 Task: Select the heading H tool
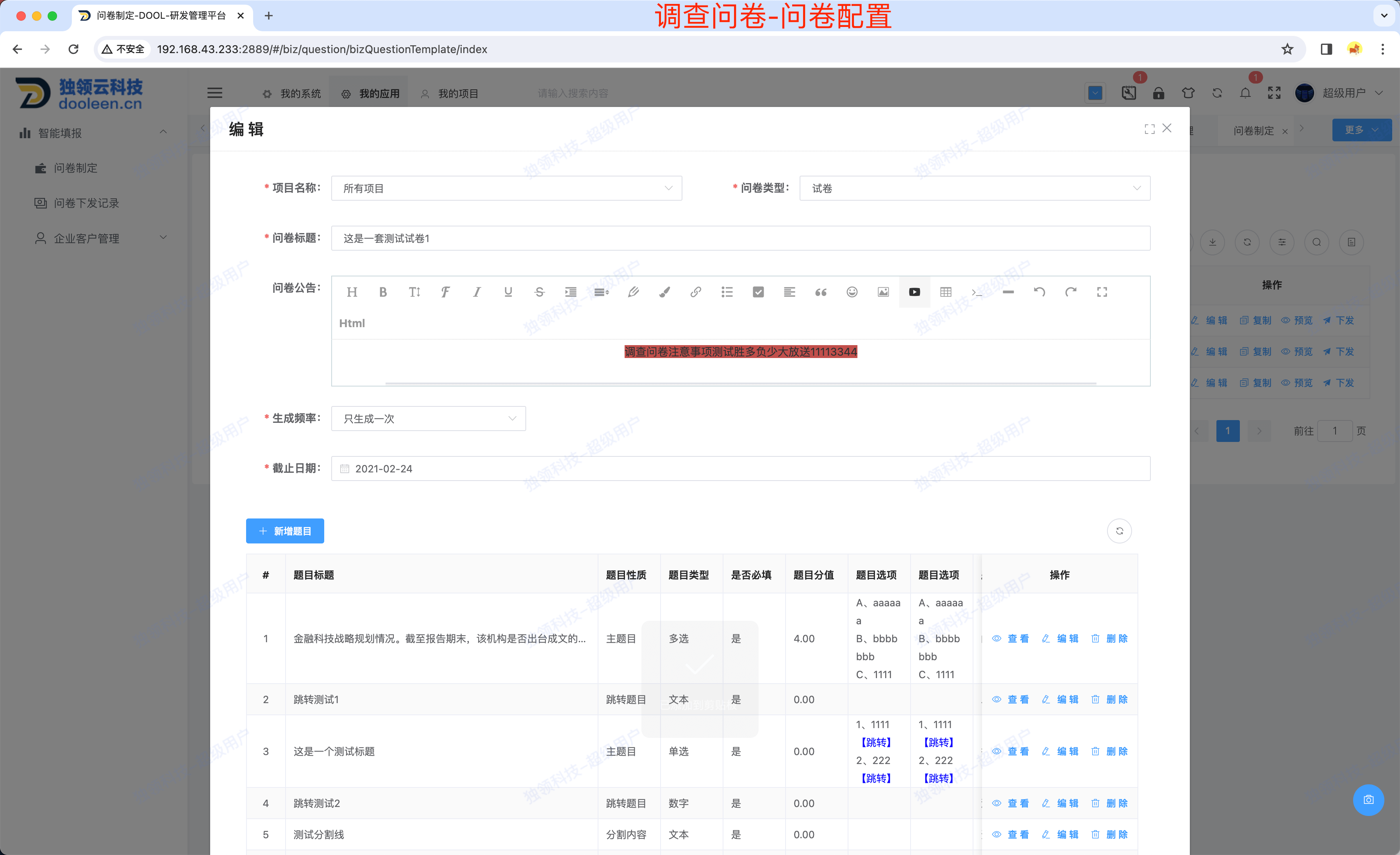click(x=352, y=292)
